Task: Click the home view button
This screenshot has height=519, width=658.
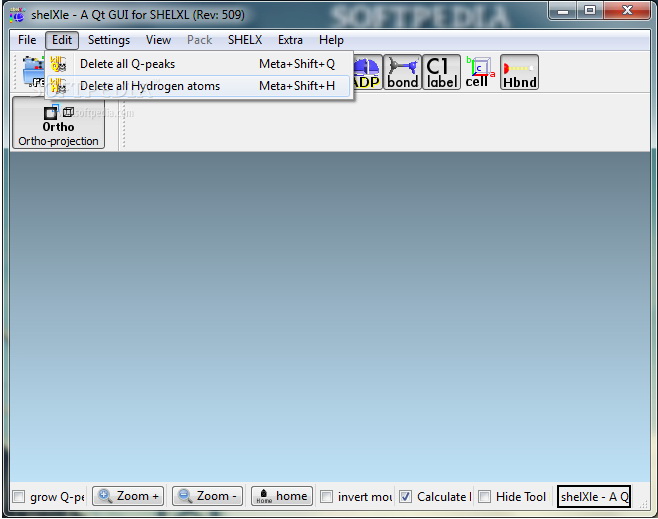Action: (x=282, y=496)
